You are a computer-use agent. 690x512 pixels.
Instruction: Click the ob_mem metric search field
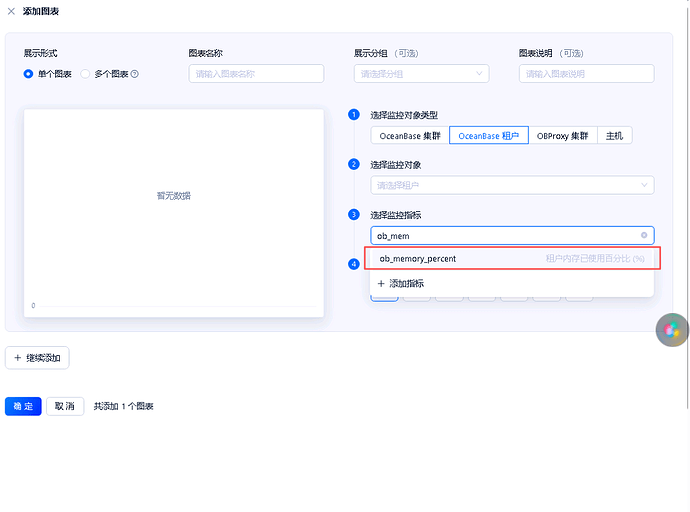[x=512, y=235]
